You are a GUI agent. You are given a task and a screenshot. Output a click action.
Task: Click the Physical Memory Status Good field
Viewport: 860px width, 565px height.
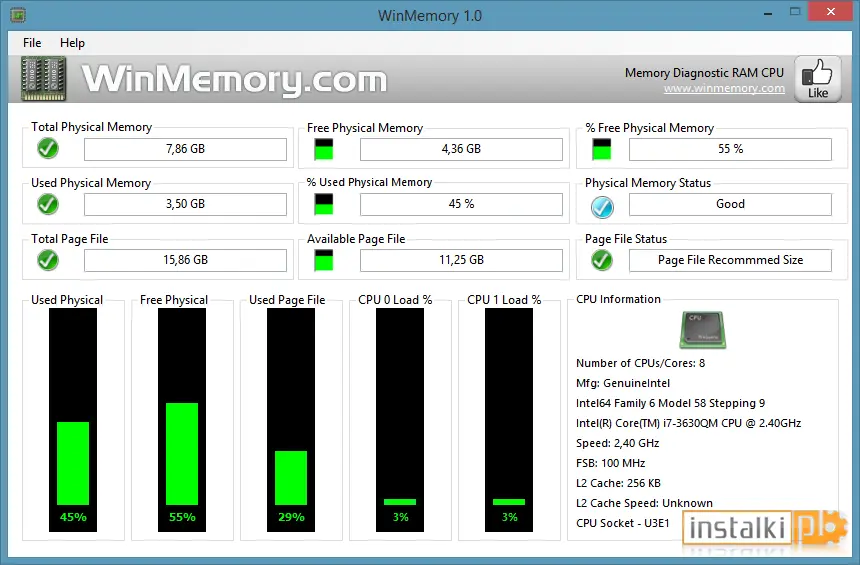[x=730, y=204]
